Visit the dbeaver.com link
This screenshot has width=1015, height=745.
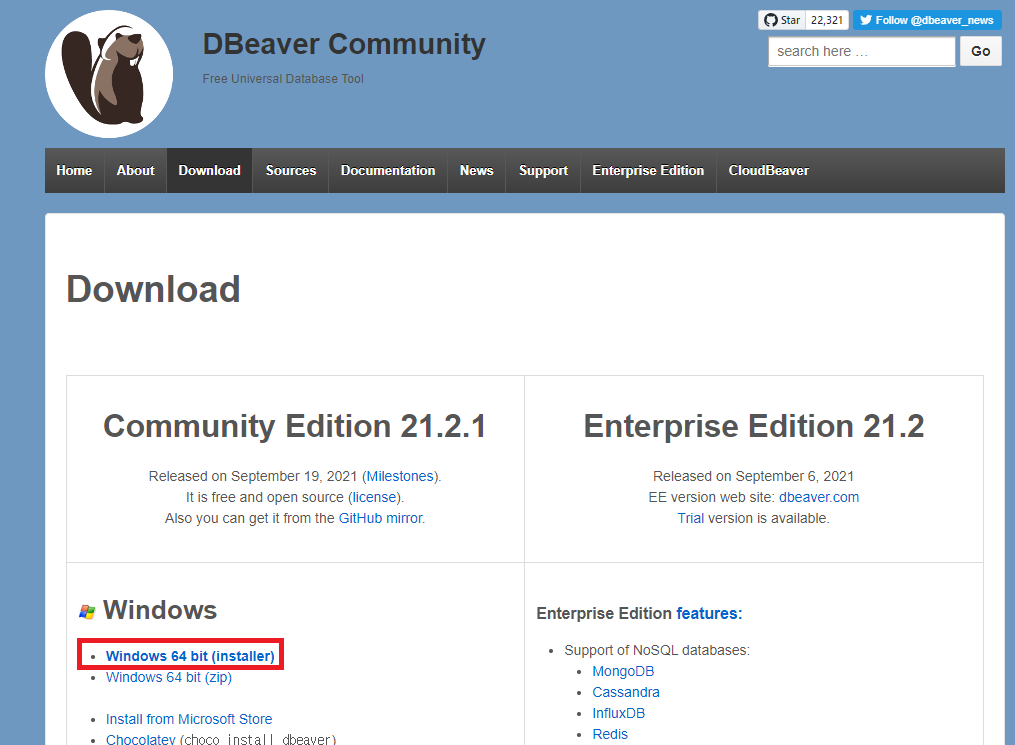(x=819, y=497)
